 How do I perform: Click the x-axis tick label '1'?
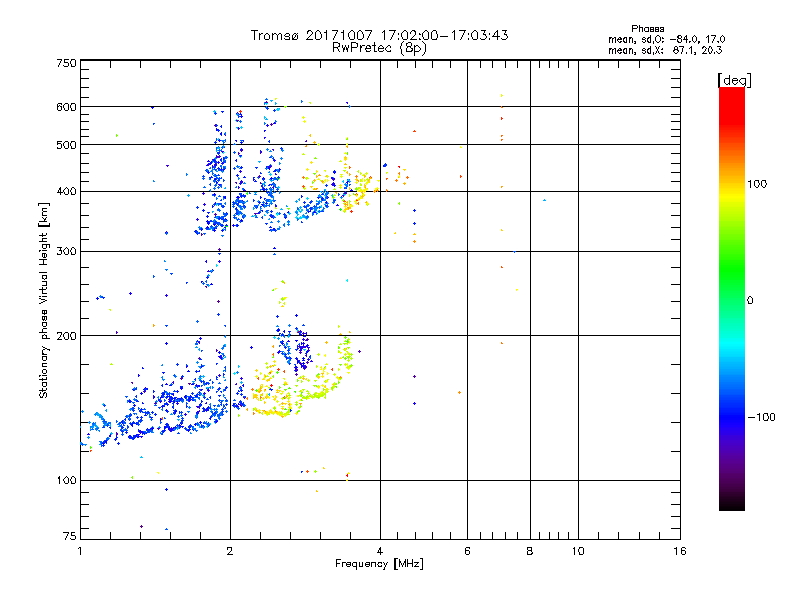point(80,551)
